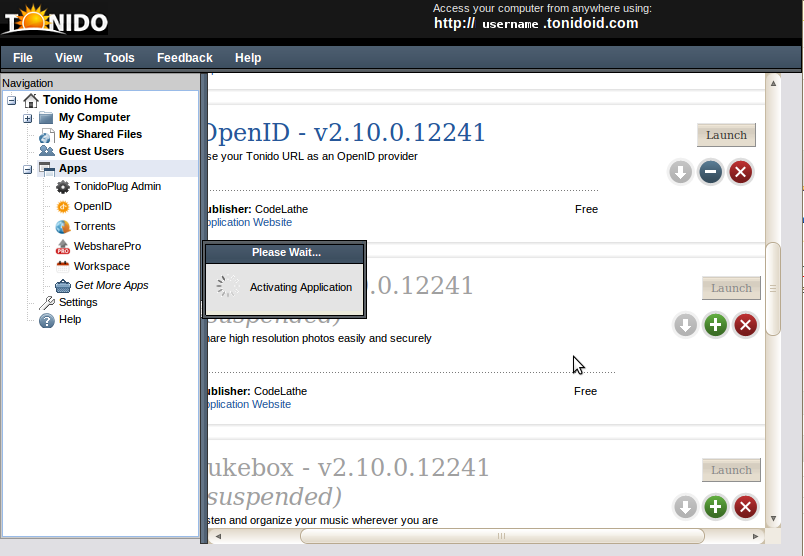Expand the My Computer tree node

point(28,118)
